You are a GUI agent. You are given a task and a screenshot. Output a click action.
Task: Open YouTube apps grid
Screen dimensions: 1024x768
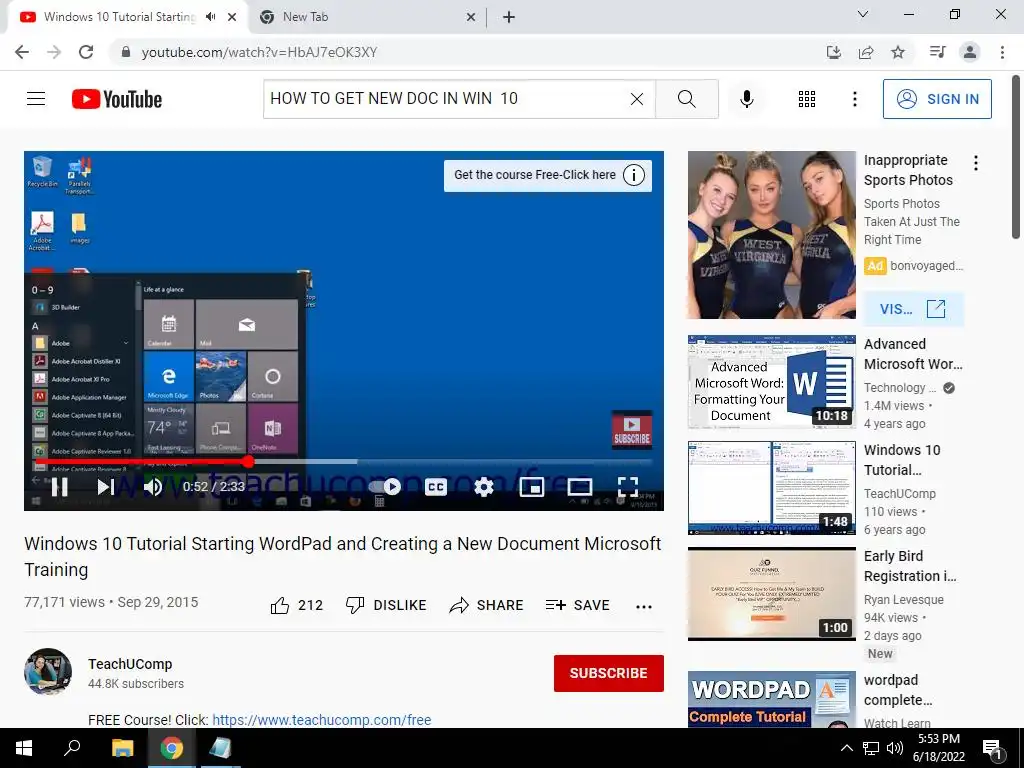[807, 99]
